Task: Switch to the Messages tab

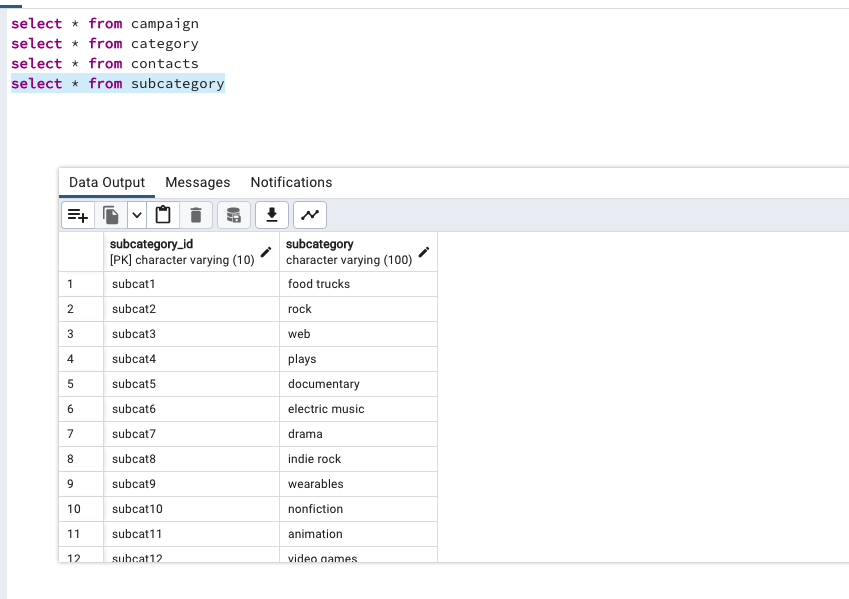Action: click(197, 182)
